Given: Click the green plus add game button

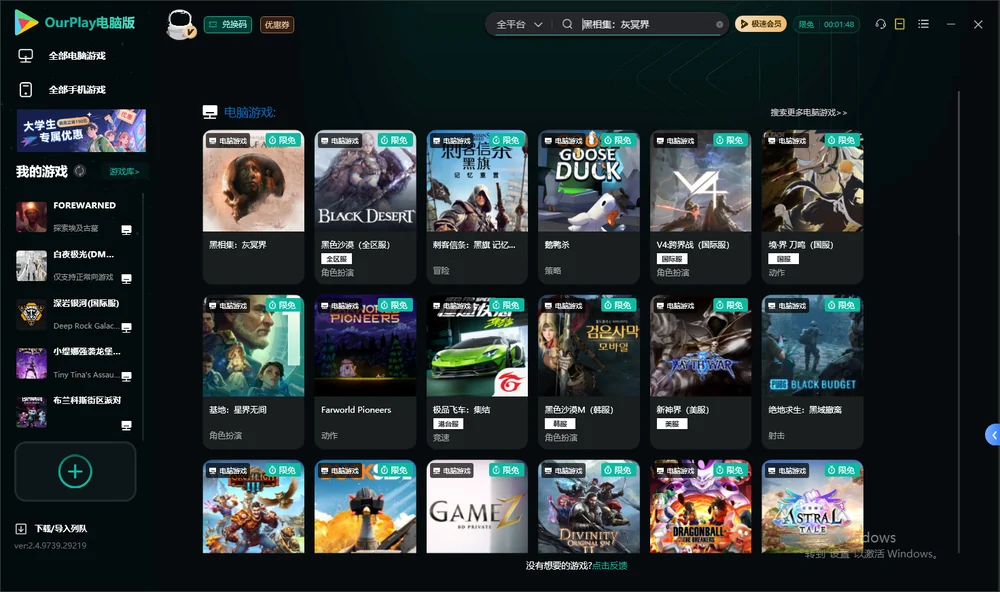Looking at the screenshot, I should click(75, 471).
